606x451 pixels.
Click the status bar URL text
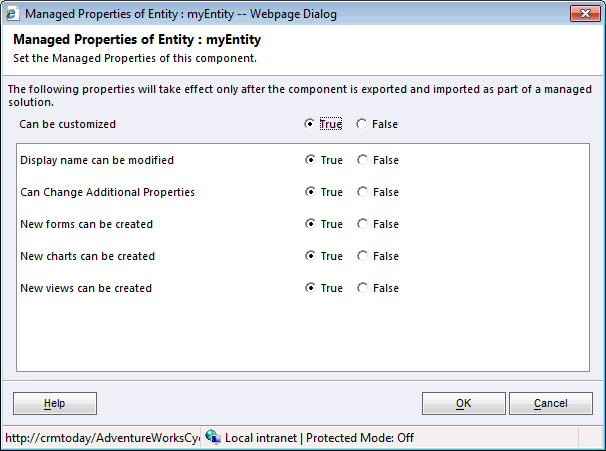[101, 438]
